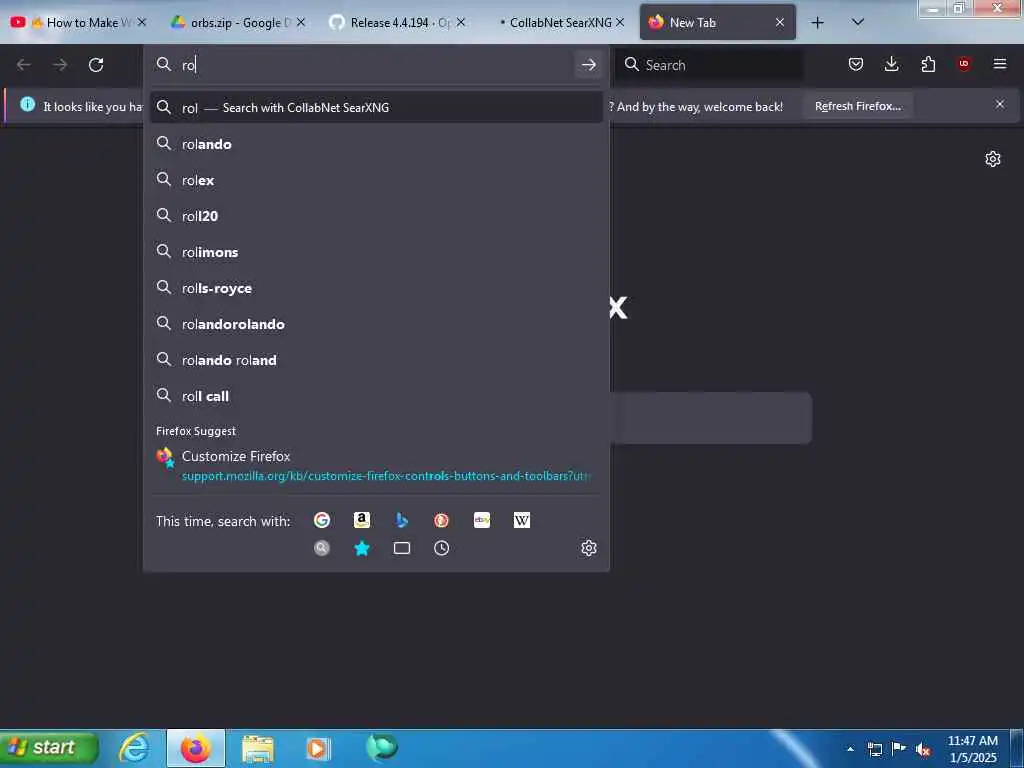Reload the current page
The image size is (1024, 768).
(96, 65)
